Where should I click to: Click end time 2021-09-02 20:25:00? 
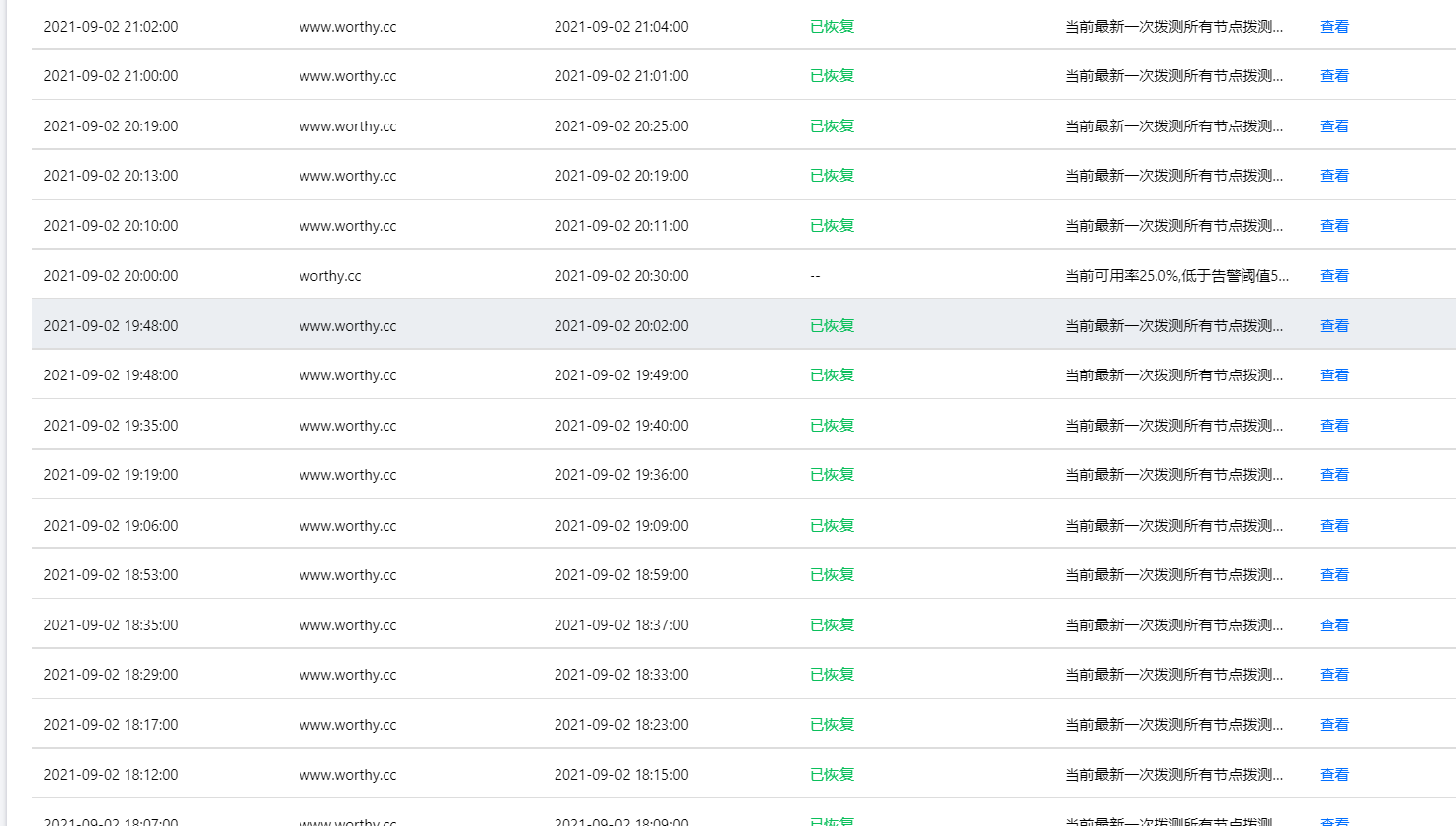621,126
